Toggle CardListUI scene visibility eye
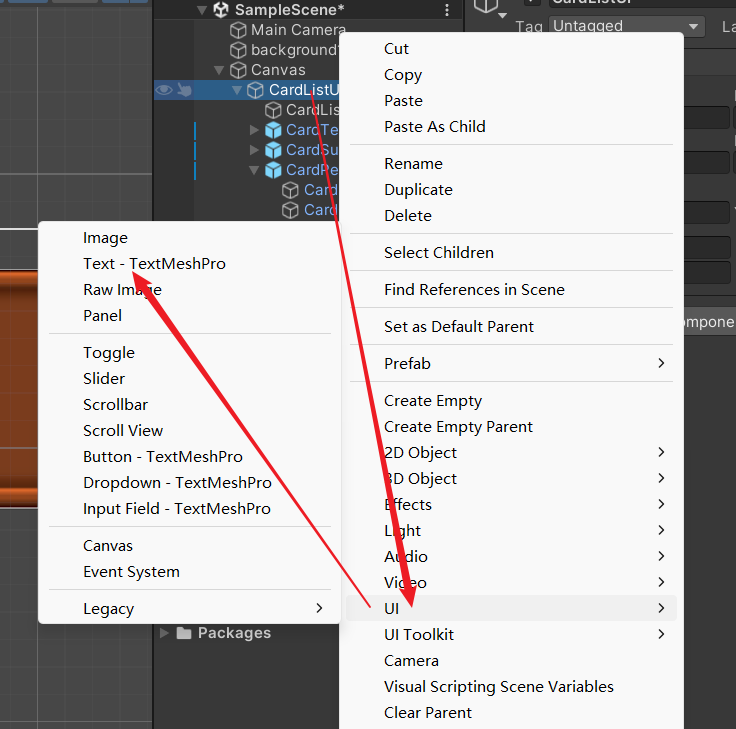This screenshot has width=736, height=729. tap(164, 90)
